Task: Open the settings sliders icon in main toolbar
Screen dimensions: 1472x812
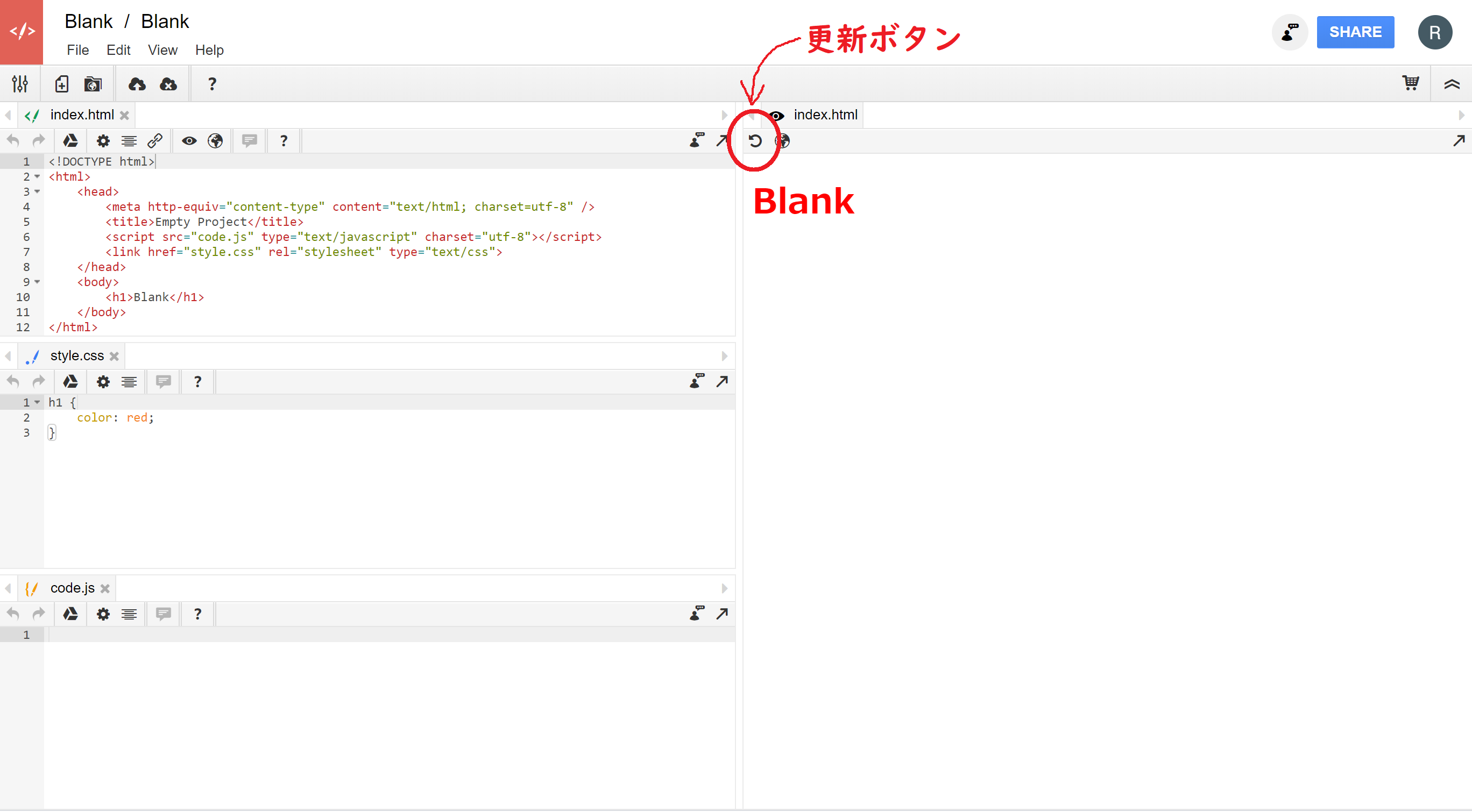Action: [20, 84]
